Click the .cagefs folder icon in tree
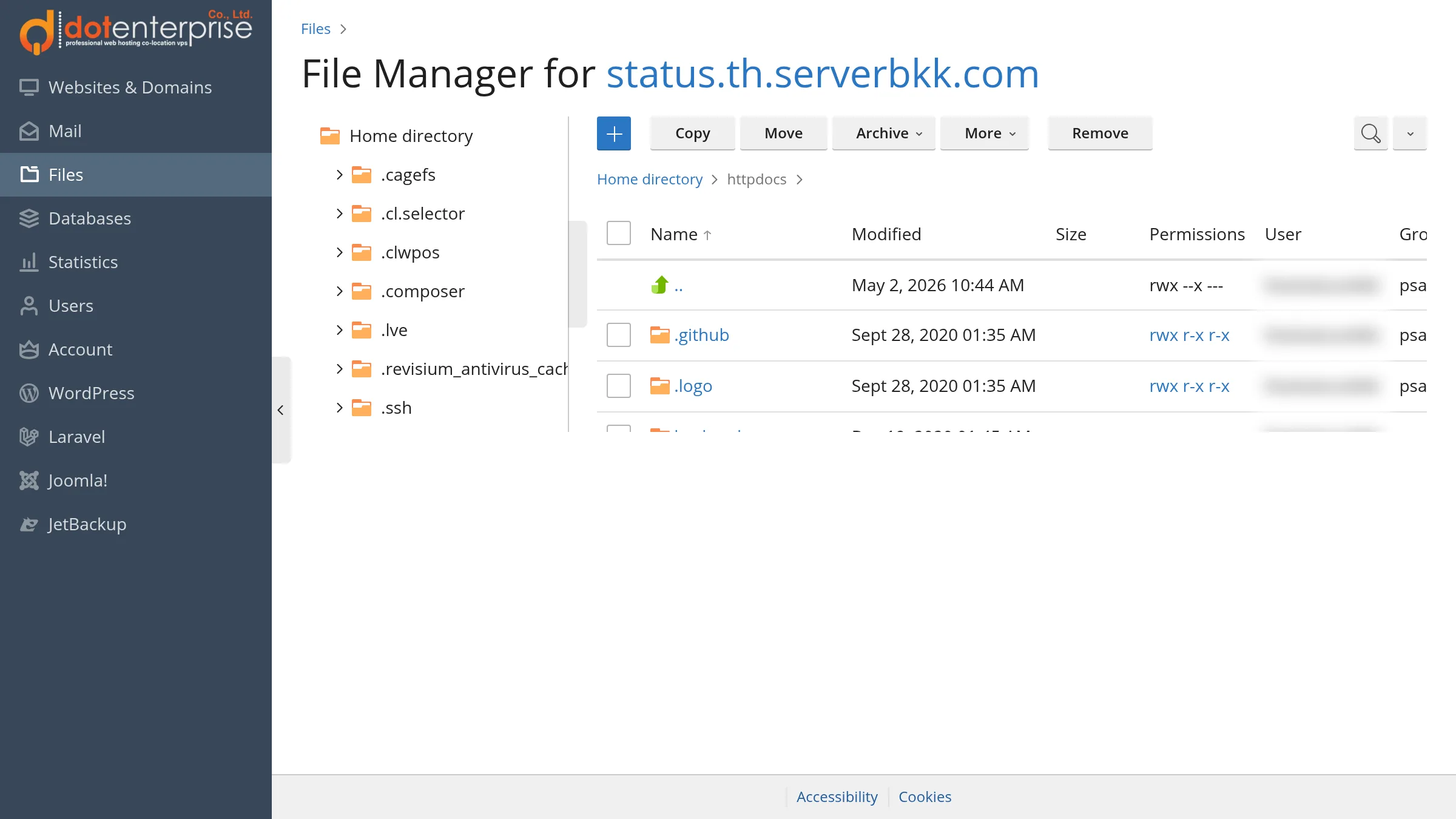Viewport: 1456px width, 819px height. tap(362, 175)
